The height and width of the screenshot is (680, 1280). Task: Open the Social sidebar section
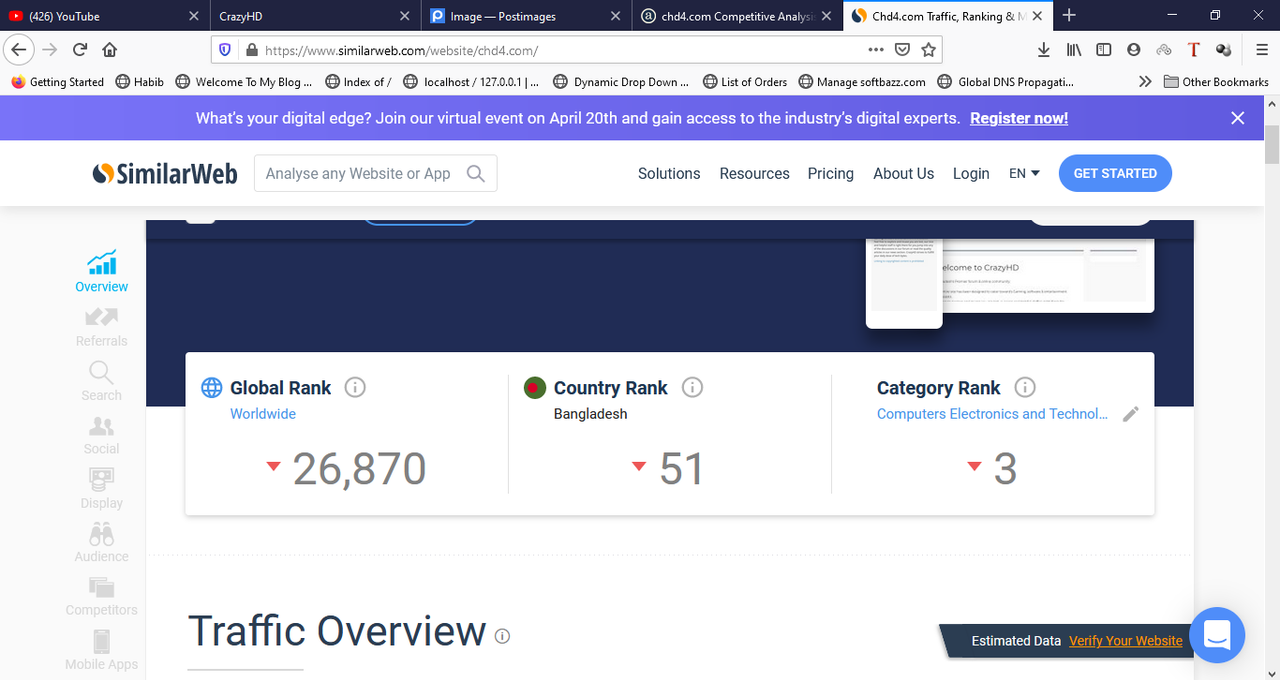tap(101, 435)
